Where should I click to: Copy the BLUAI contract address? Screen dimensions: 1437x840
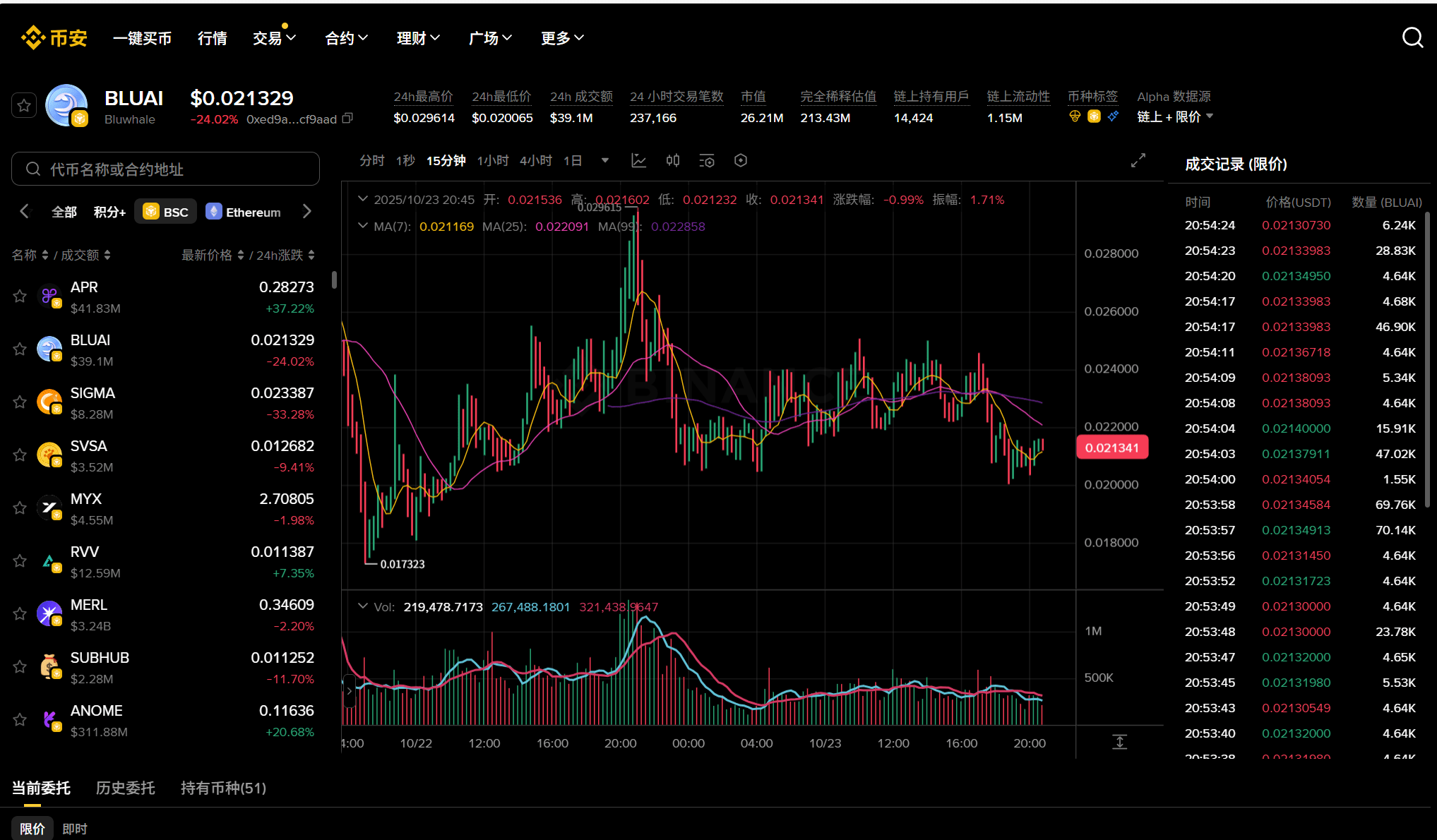pyautogui.click(x=347, y=119)
